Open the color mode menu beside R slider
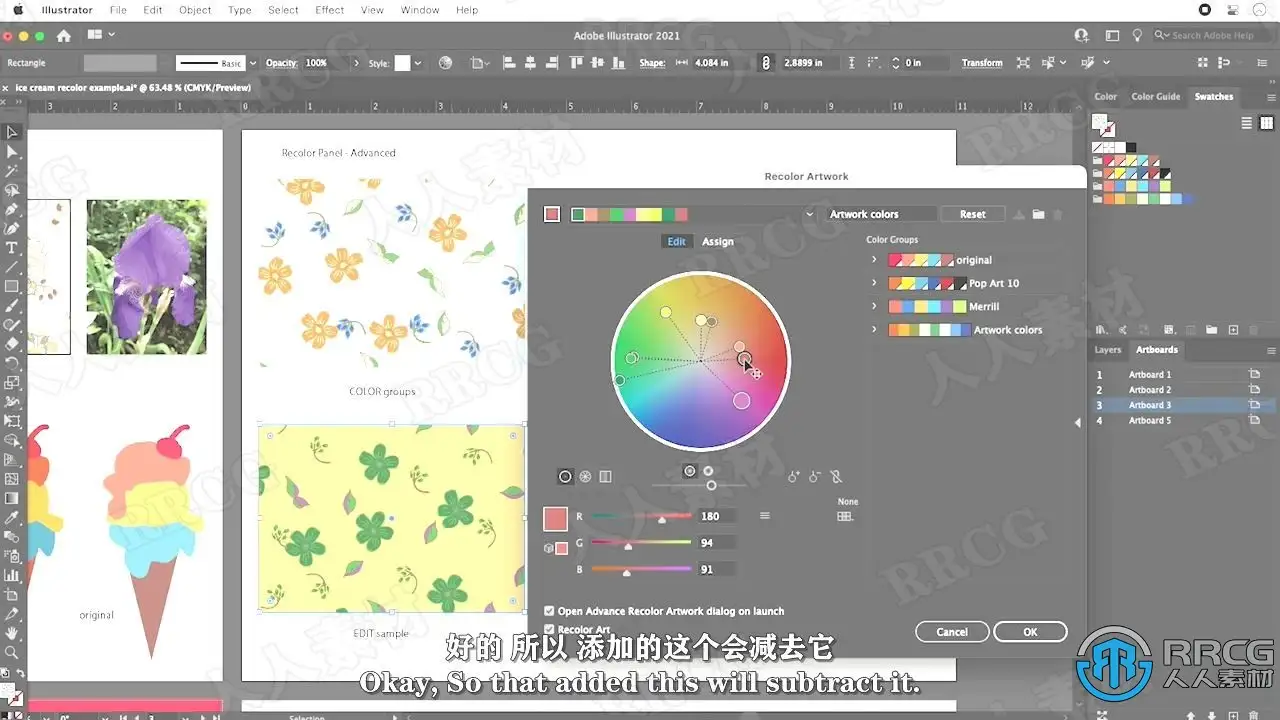Image resolution: width=1280 pixels, height=720 pixels. [x=765, y=516]
